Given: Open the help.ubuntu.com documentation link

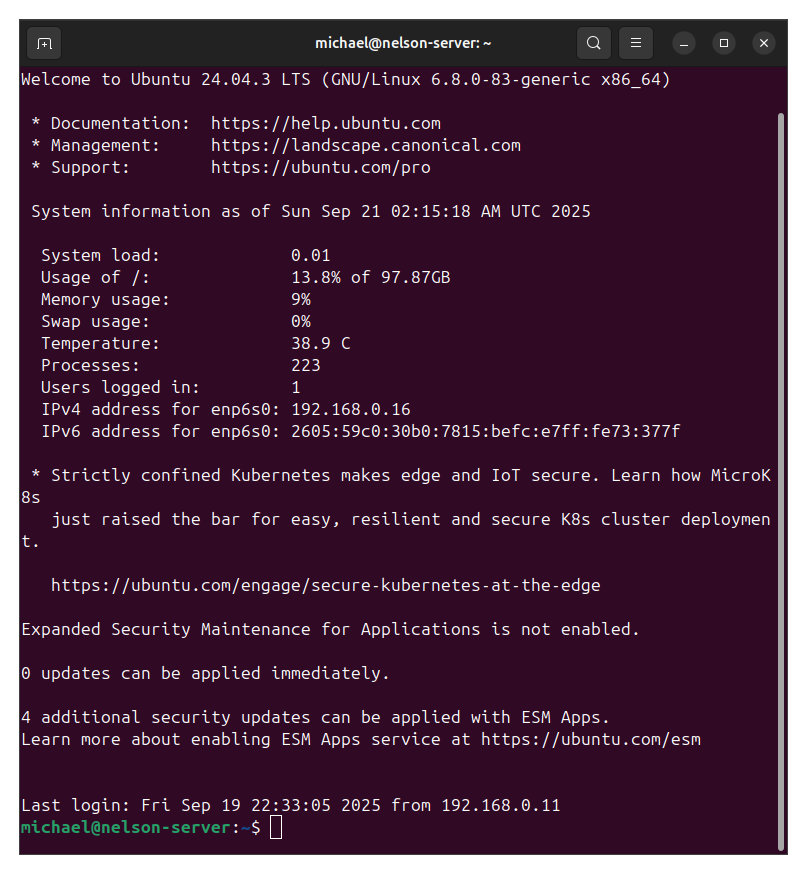Looking at the screenshot, I should pos(325,124).
